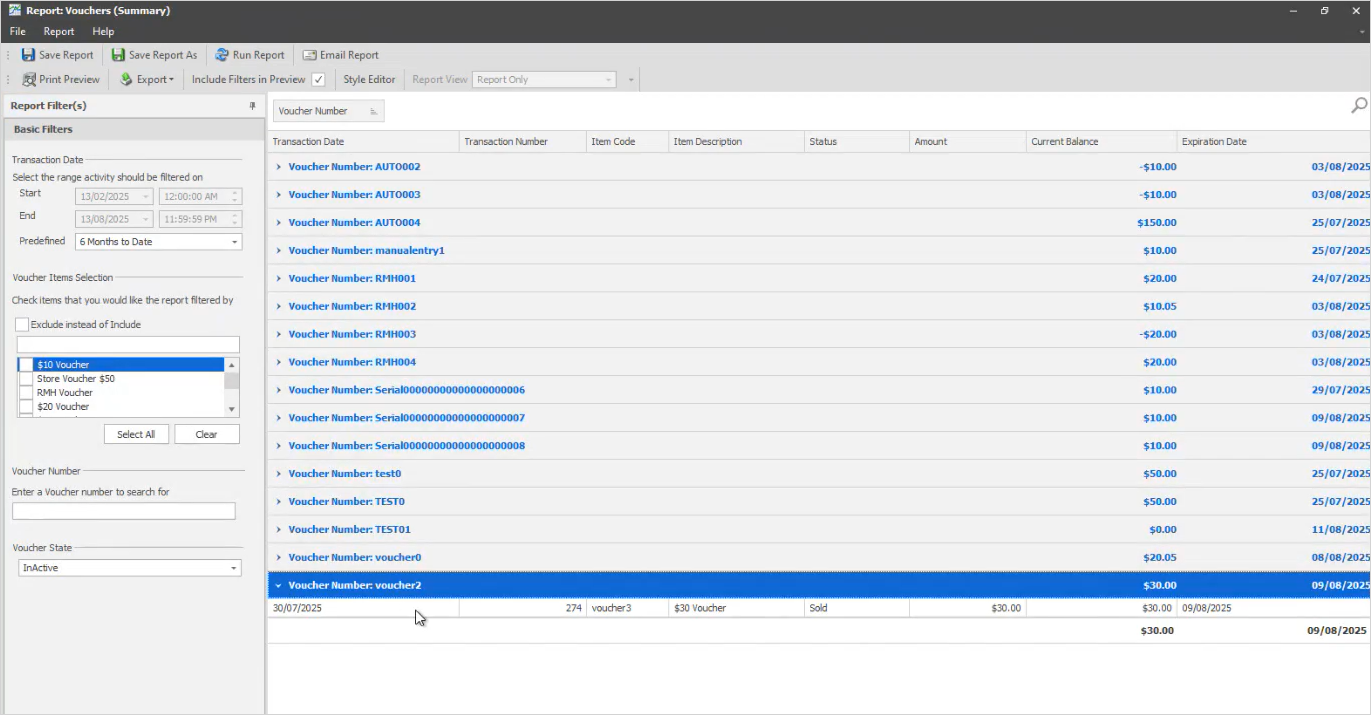Click the Clear button

[x=206, y=434]
